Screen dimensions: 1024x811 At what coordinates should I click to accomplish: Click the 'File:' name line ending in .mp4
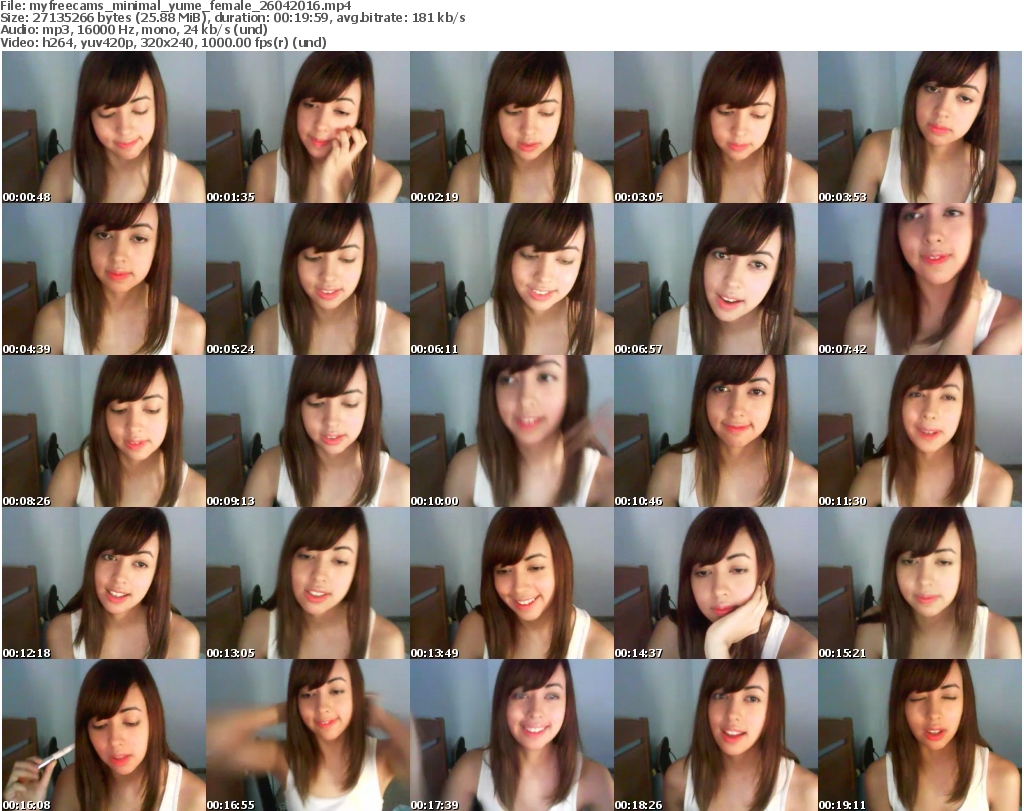(x=176, y=6)
